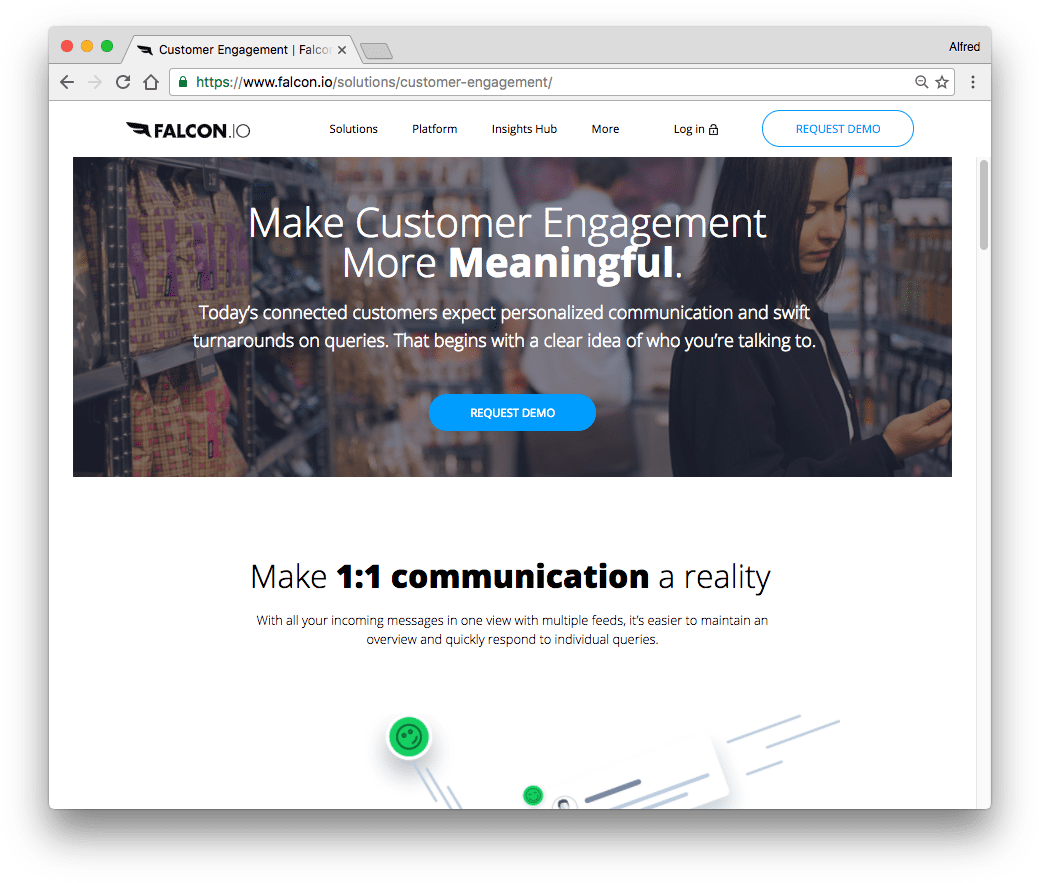This screenshot has height=883, width=1039.
Task: Open Chrome three-dot menu
Action: click(973, 82)
